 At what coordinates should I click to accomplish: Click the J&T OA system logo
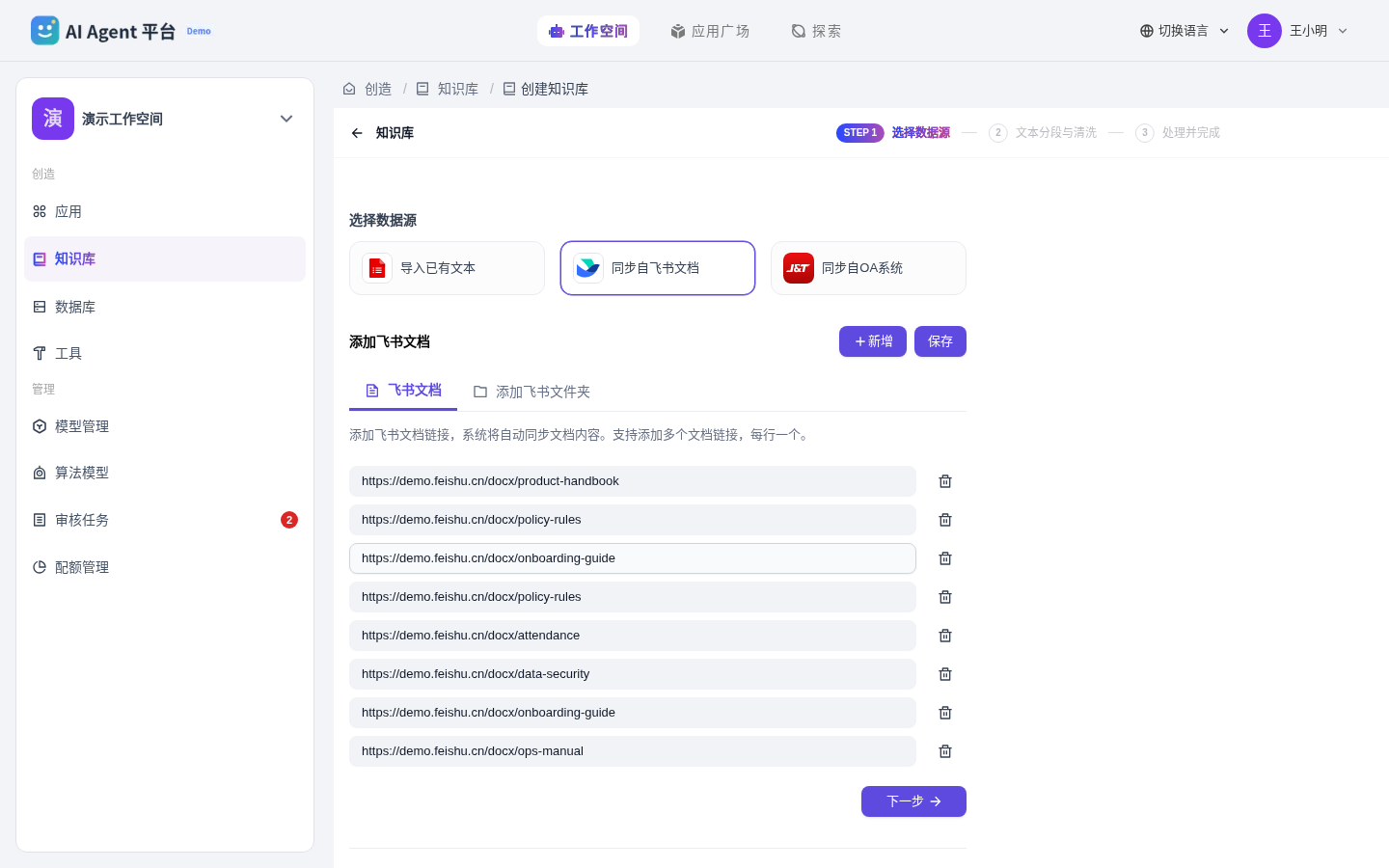pos(799,268)
